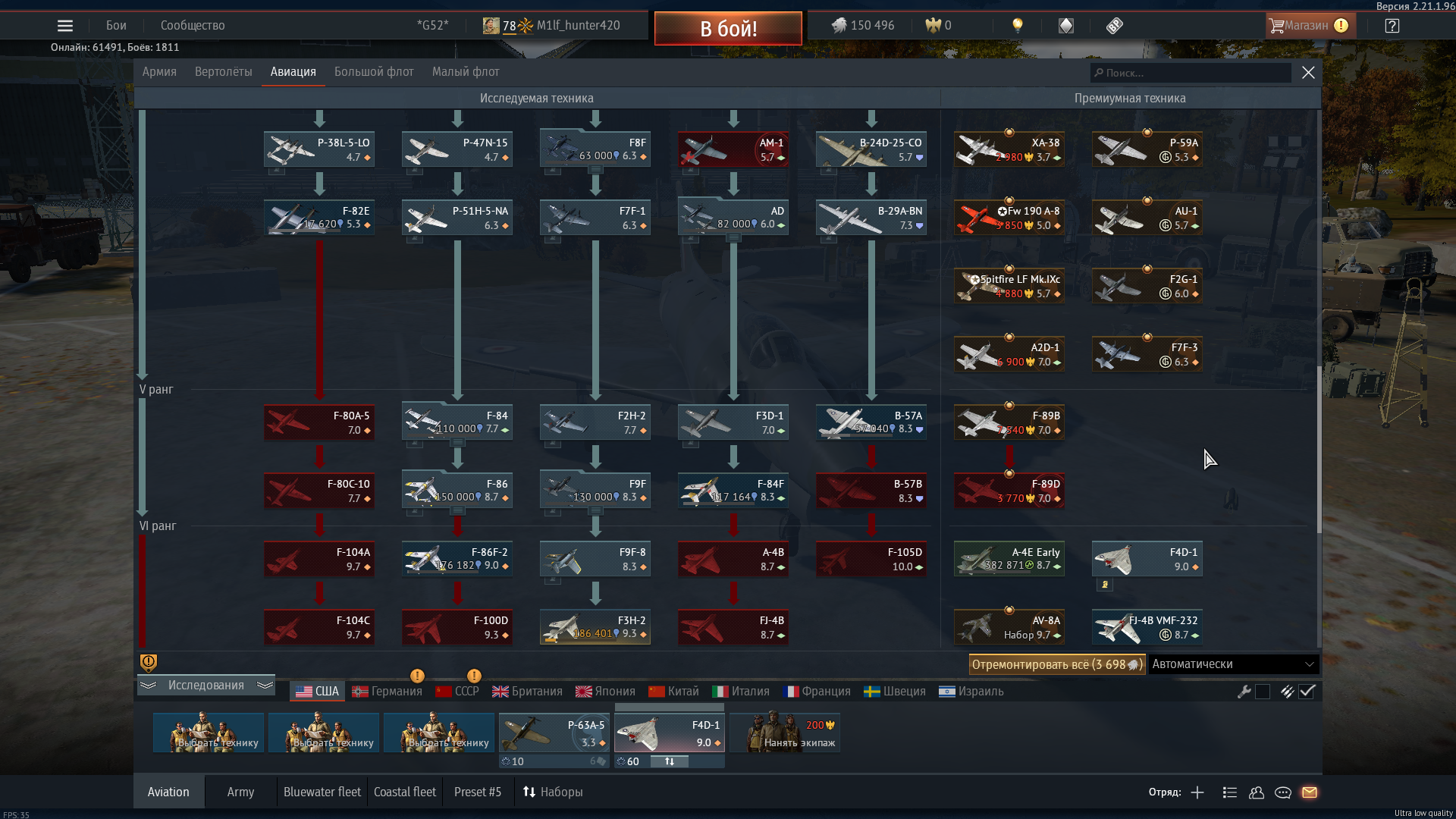Switch to the Малый флот tab
Screen dimensions: 1456x819
(x=466, y=72)
